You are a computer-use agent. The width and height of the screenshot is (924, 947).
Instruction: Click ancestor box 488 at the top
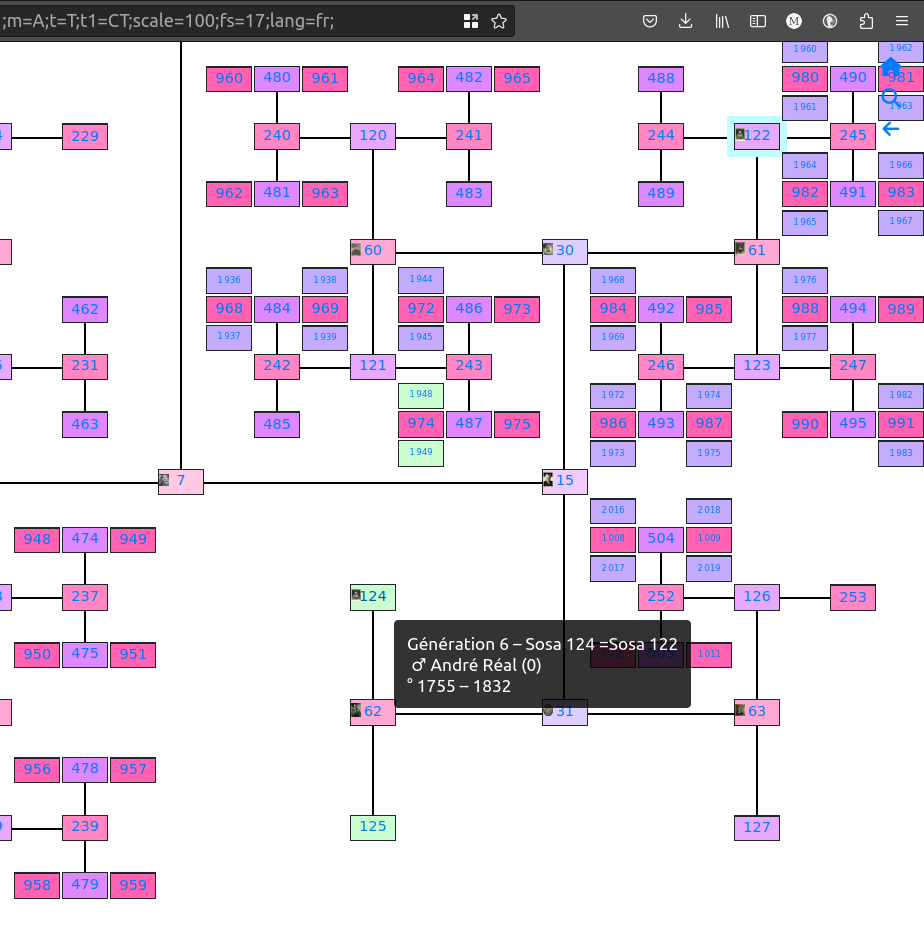coord(661,78)
